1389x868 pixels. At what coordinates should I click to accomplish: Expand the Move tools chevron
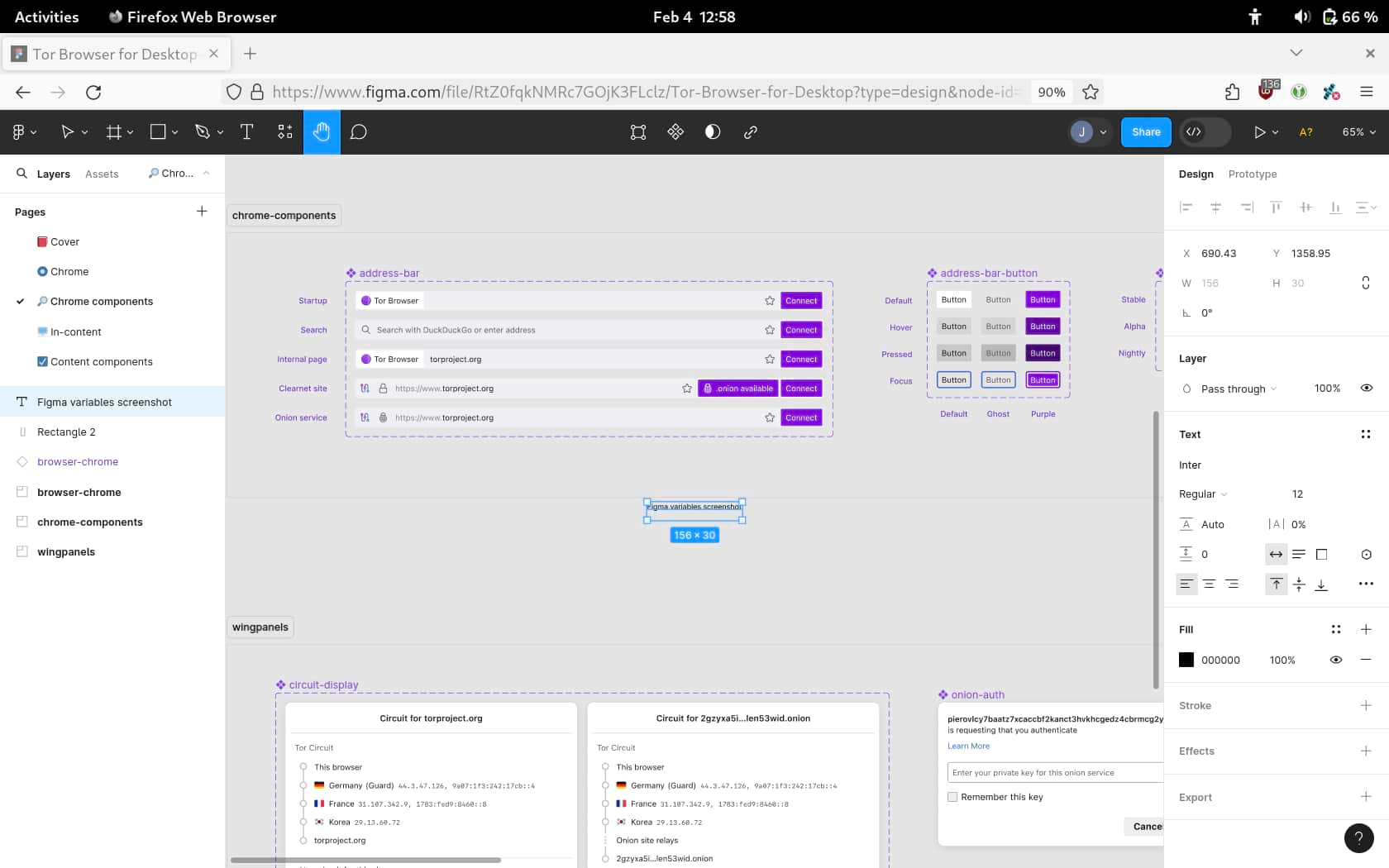[x=84, y=133]
